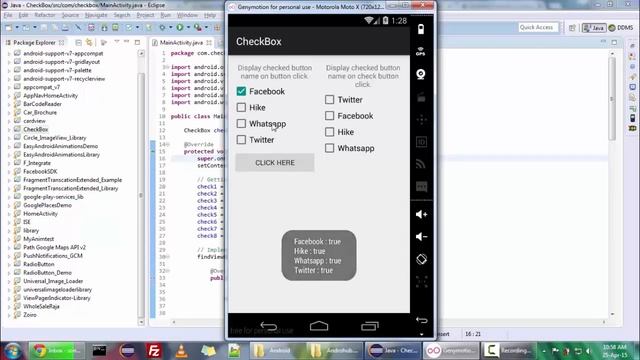Open the Project menu in Eclipse
Viewport: 640px width, 360px height.
[x=145, y=15]
